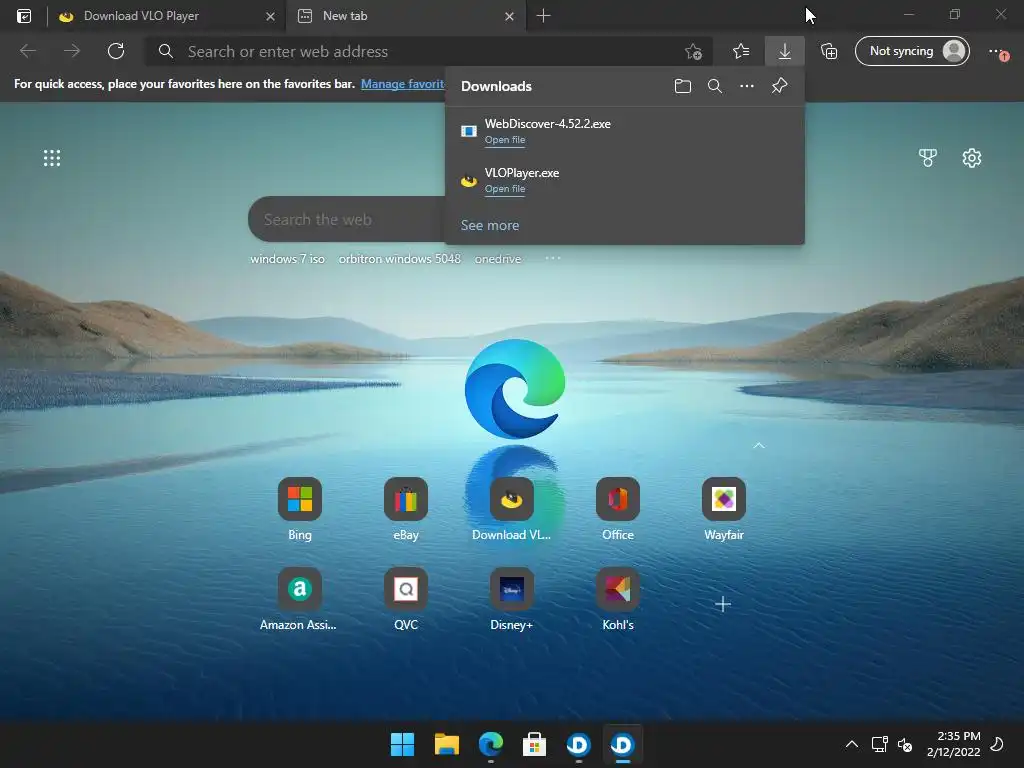
Task: Open the Collections icon
Action: [829, 51]
